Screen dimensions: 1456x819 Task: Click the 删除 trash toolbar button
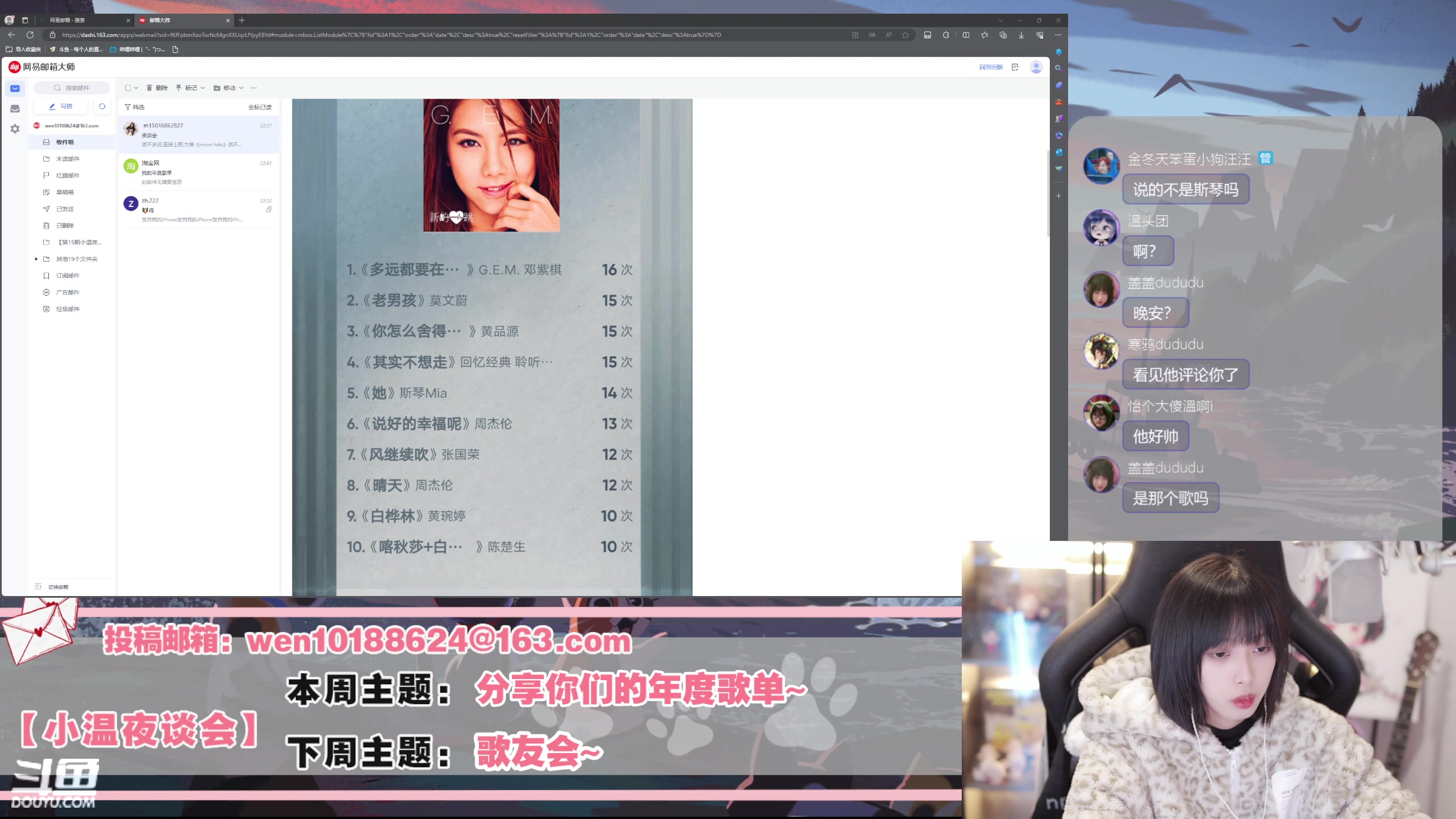point(157,88)
